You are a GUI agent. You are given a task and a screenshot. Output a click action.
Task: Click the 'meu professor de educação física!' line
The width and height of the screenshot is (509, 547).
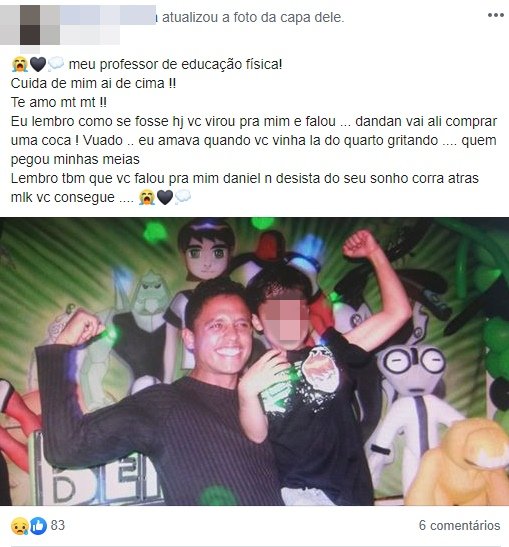point(175,64)
